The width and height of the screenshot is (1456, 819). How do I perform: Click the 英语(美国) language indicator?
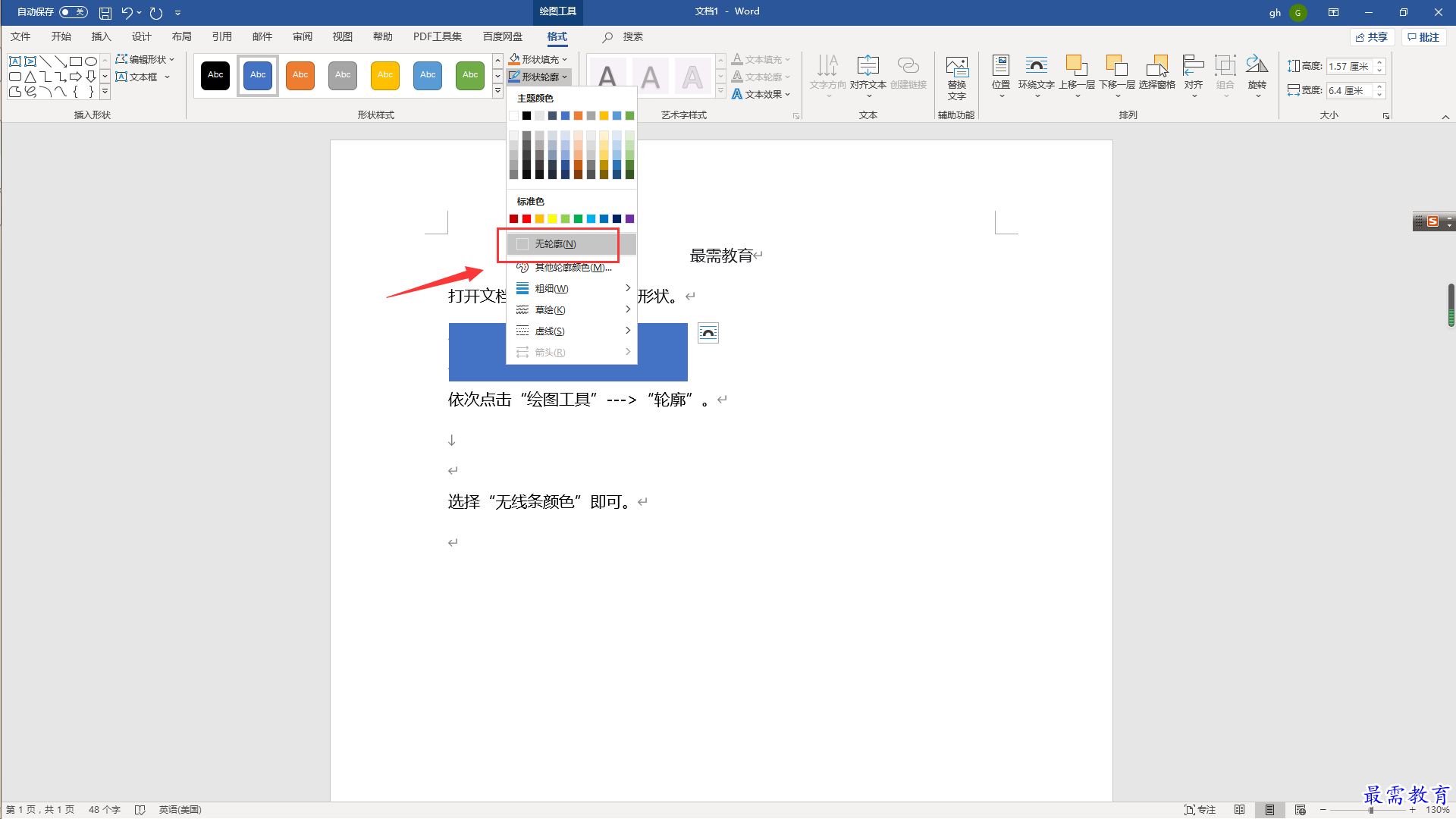tap(180, 810)
